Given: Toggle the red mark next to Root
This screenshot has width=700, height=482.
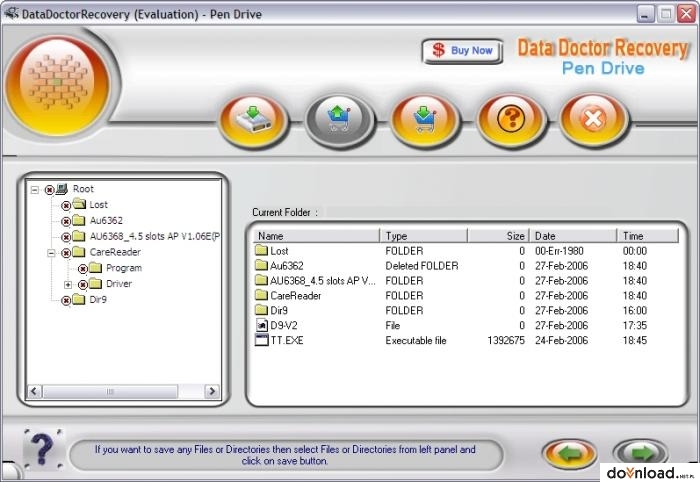Looking at the screenshot, I should (x=50, y=190).
